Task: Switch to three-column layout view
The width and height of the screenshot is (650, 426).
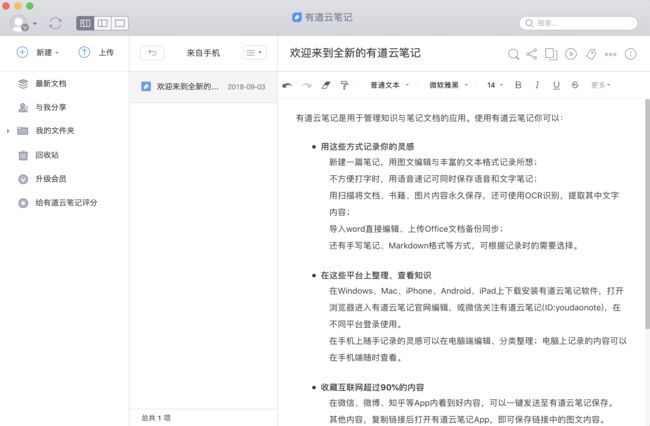Action: [x=85, y=23]
